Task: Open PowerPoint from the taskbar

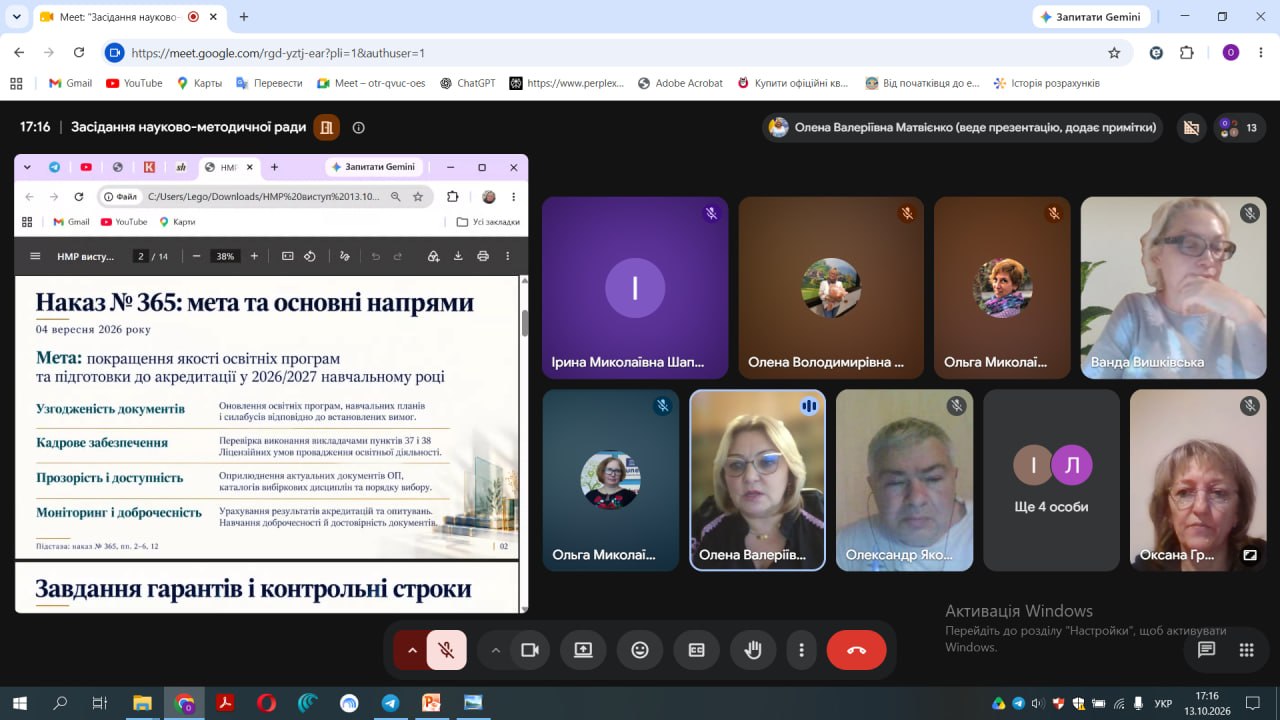Action: [431, 703]
